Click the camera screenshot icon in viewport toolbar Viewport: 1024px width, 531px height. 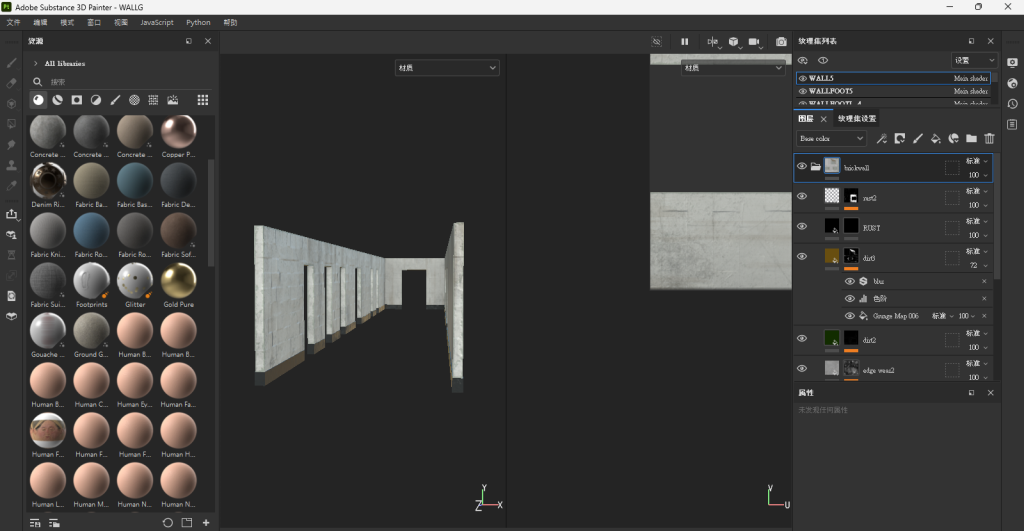point(781,42)
